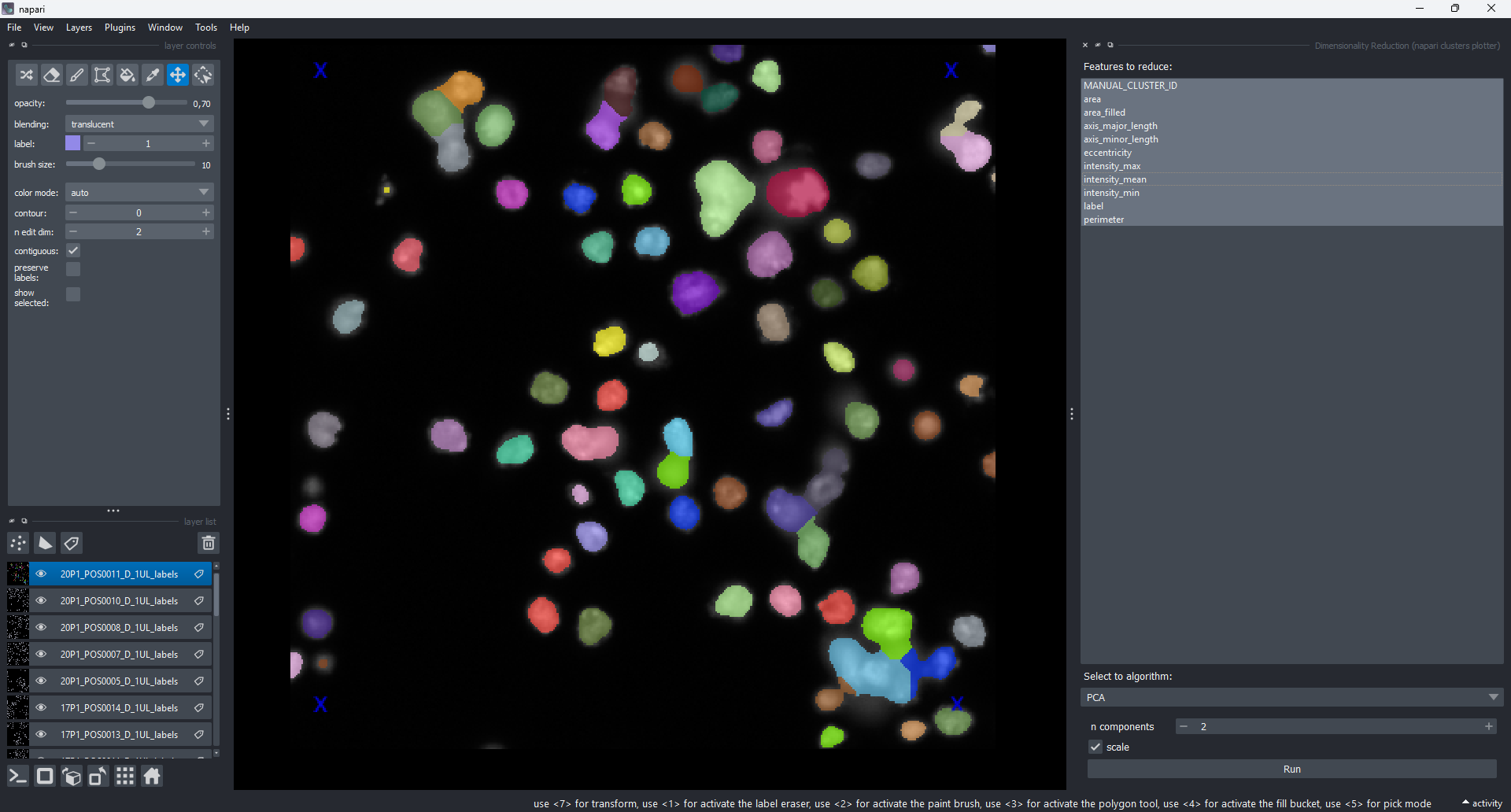Open the Plugins menu
The height and width of the screenshot is (812, 1511).
point(120,28)
